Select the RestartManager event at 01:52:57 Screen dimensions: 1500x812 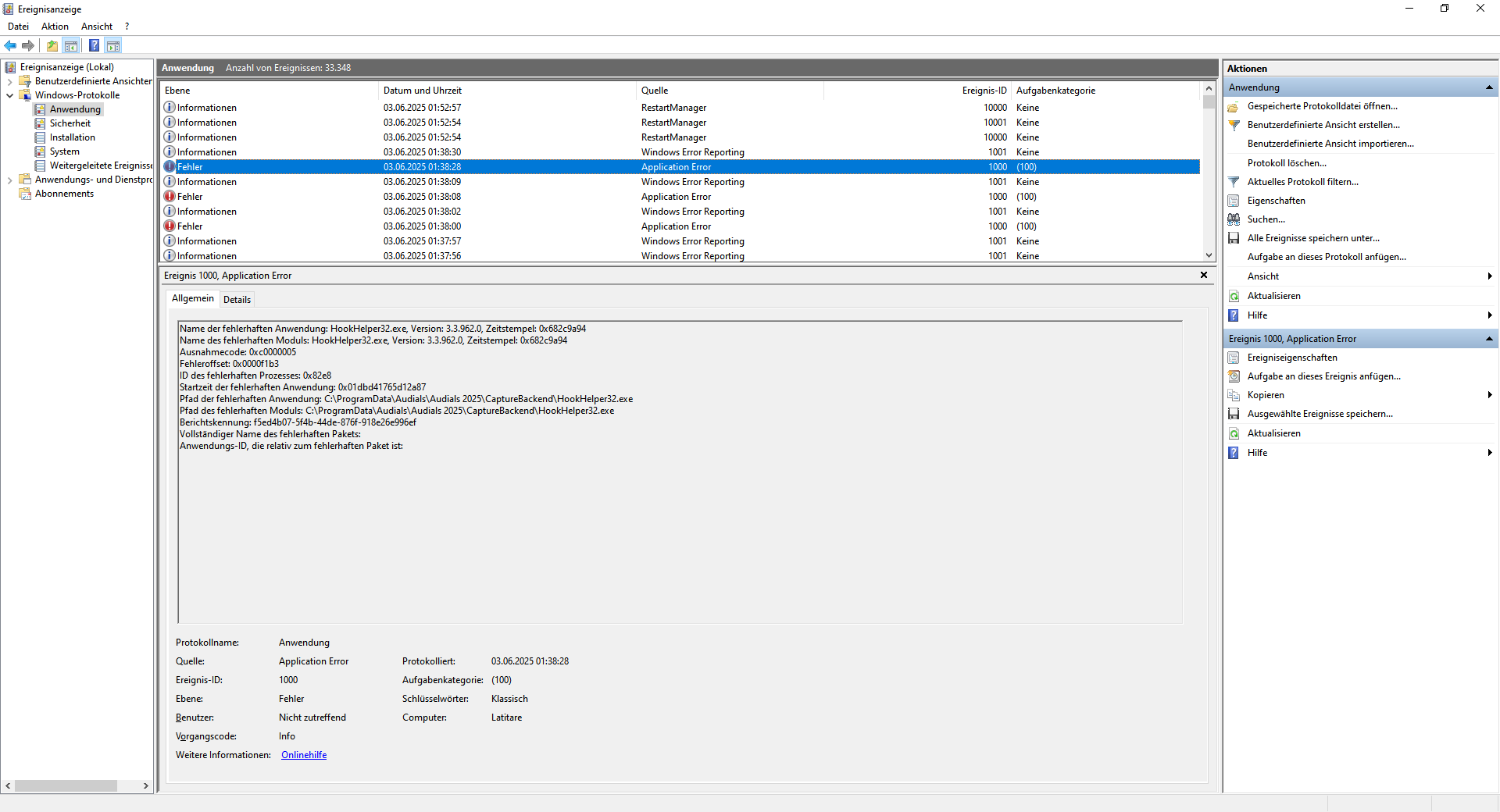pyautogui.click(x=680, y=108)
